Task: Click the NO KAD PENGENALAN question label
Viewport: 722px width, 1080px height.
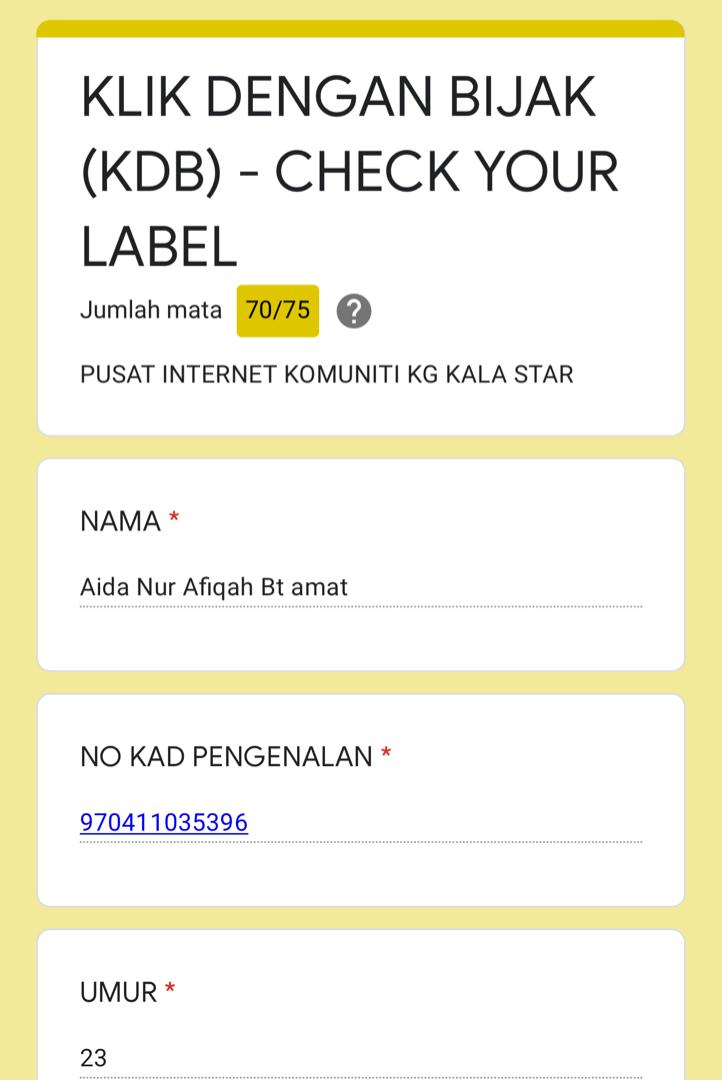Action: 226,757
